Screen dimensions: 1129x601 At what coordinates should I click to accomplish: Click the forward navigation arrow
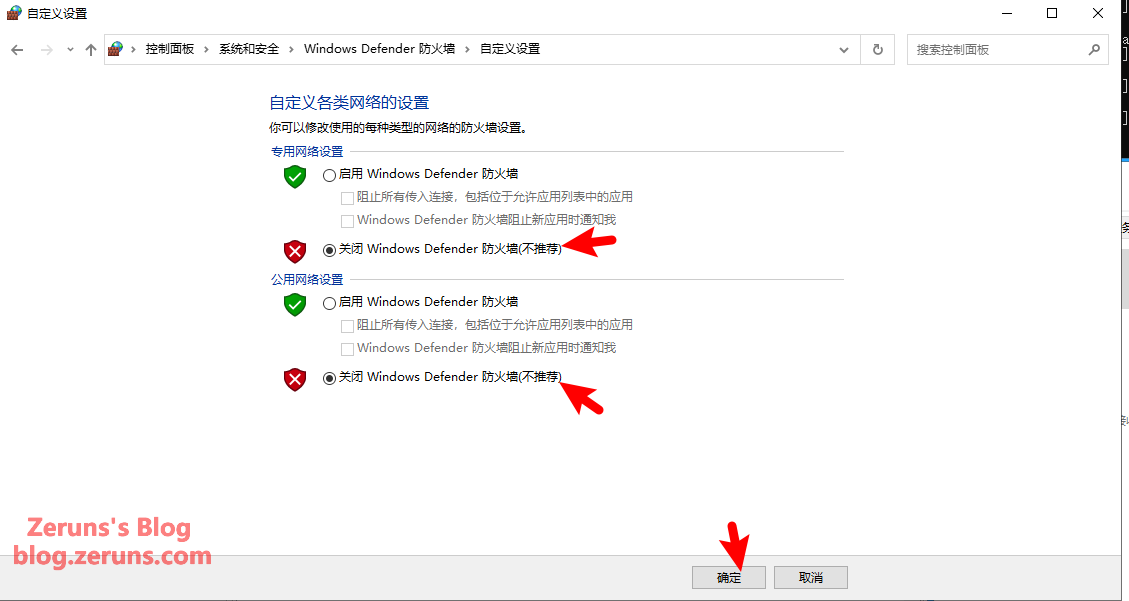(47, 50)
